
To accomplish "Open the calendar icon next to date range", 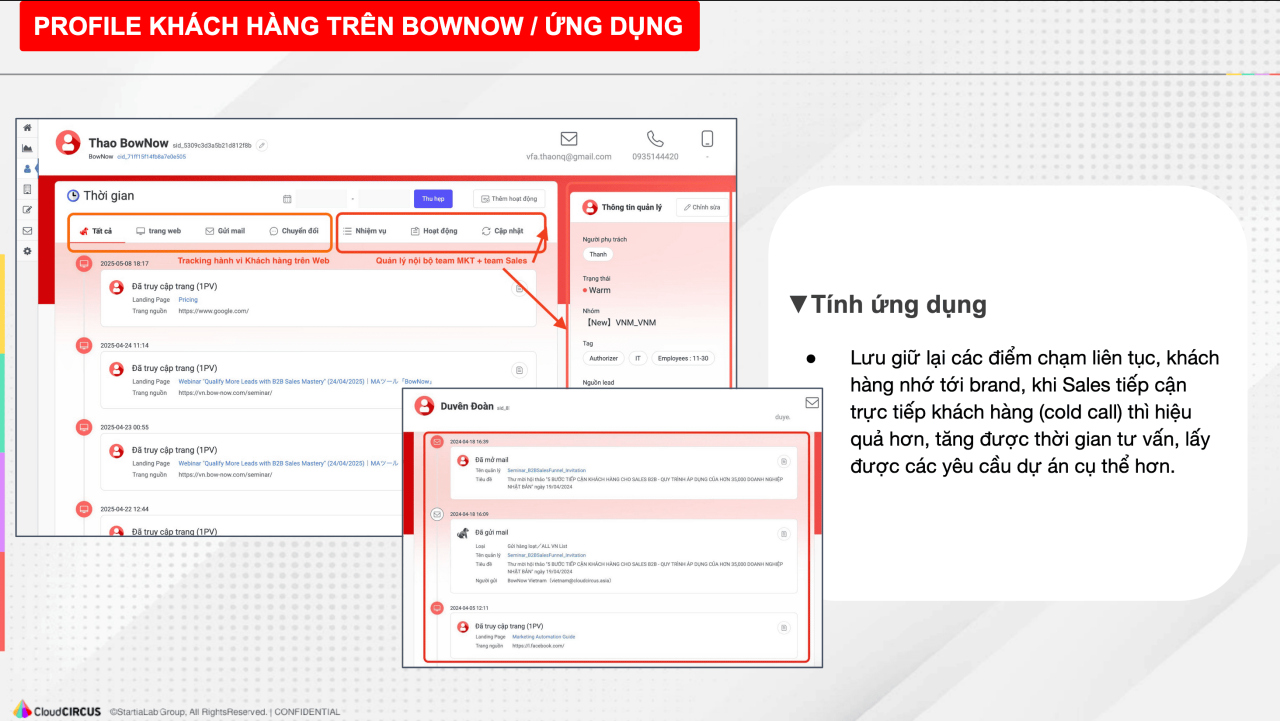I will (x=287, y=199).
